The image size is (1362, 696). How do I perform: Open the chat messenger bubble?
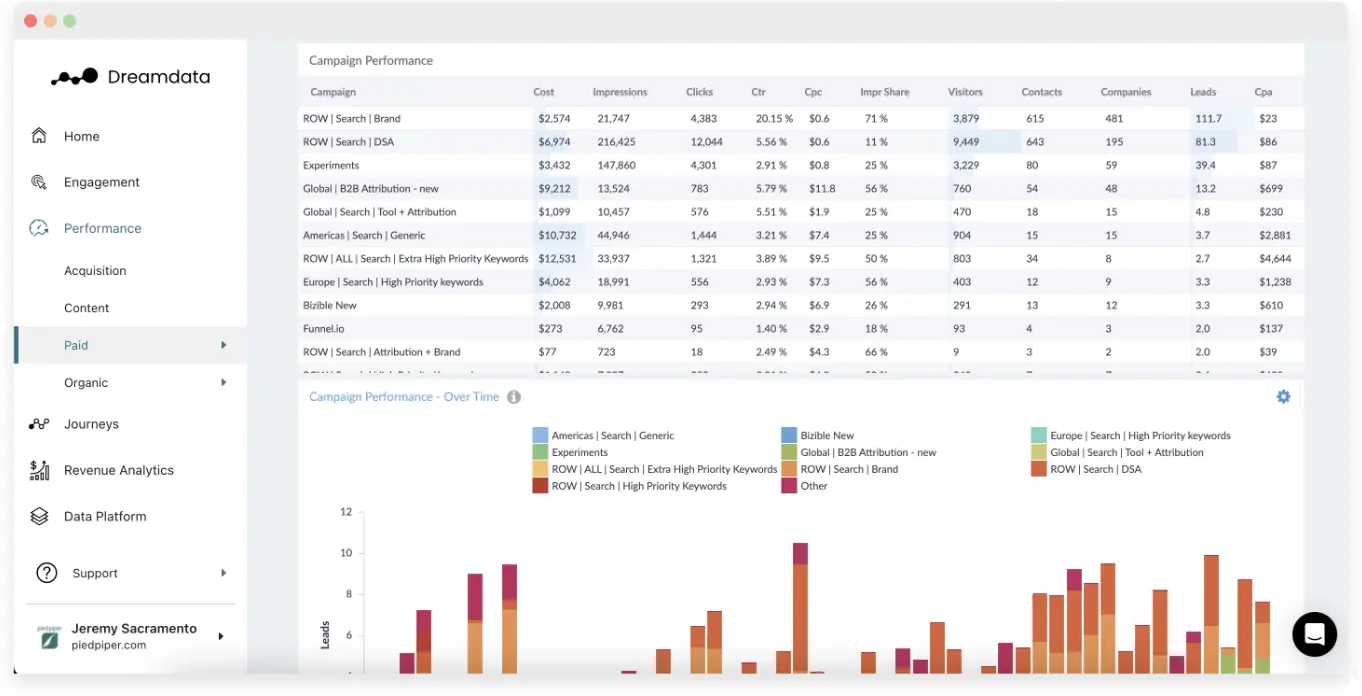(1314, 634)
